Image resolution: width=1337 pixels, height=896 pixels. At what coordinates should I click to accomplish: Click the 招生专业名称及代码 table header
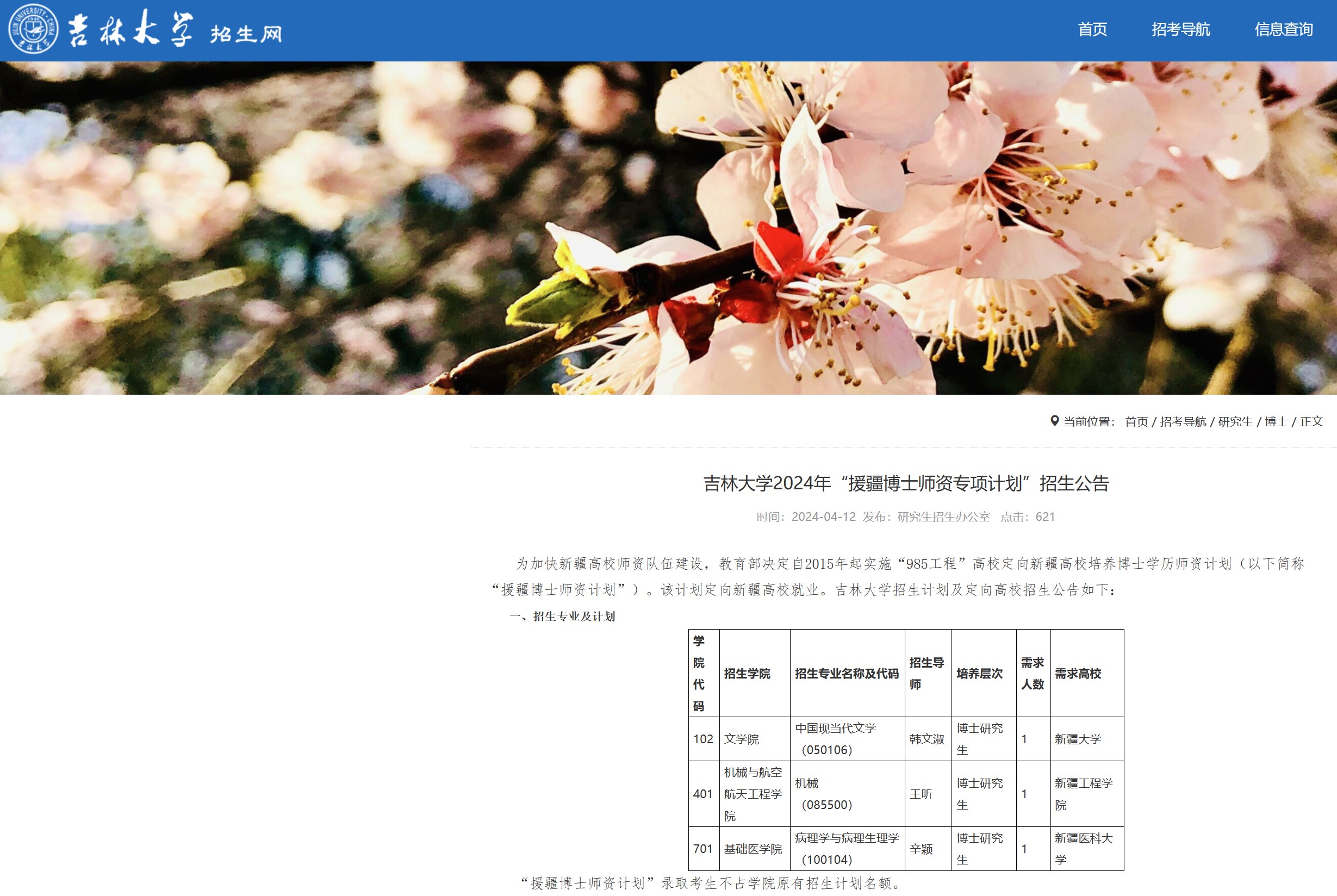847,673
